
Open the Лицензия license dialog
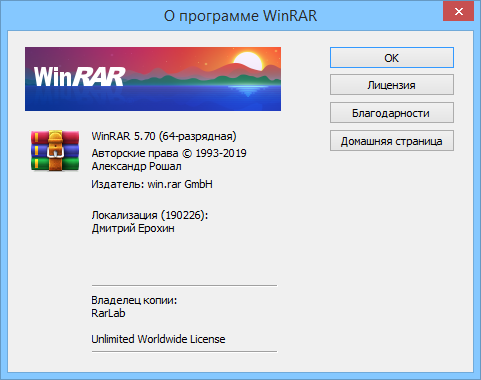tap(392, 85)
